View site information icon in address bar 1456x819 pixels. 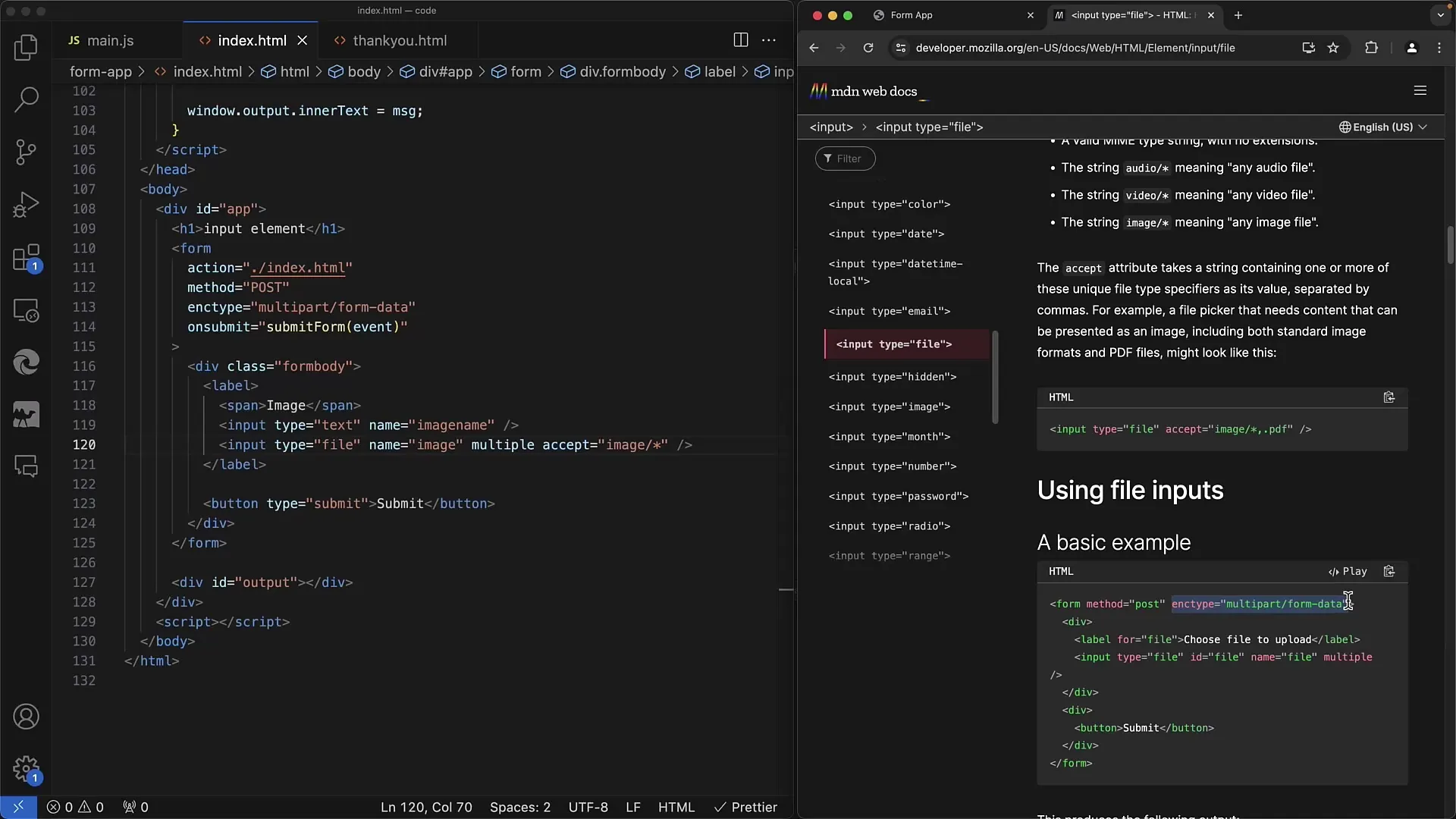[x=900, y=48]
